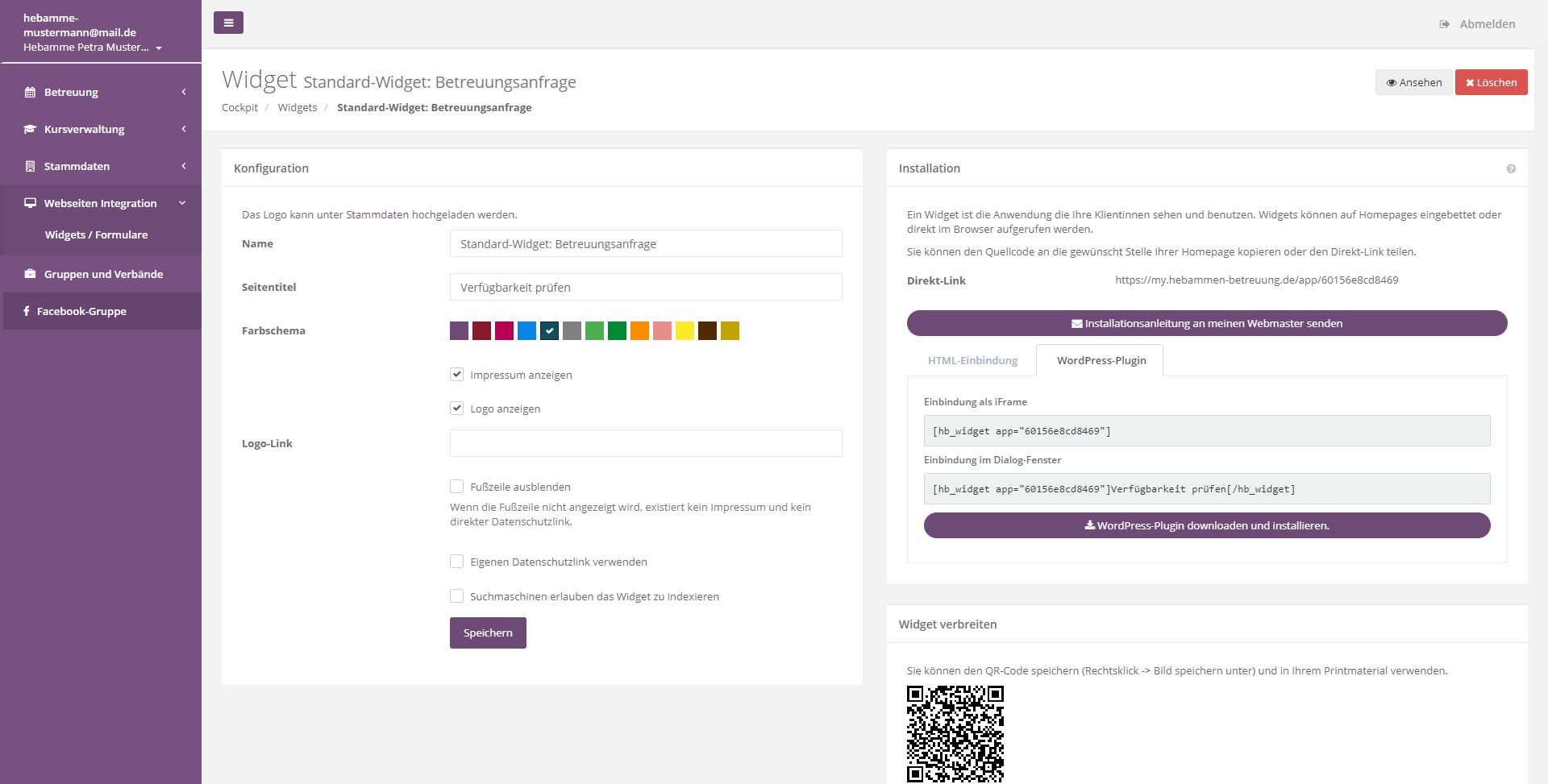This screenshot has height=784, width=1548.
Task: Delete the widget with the Löschen button
Action: 1491,82
